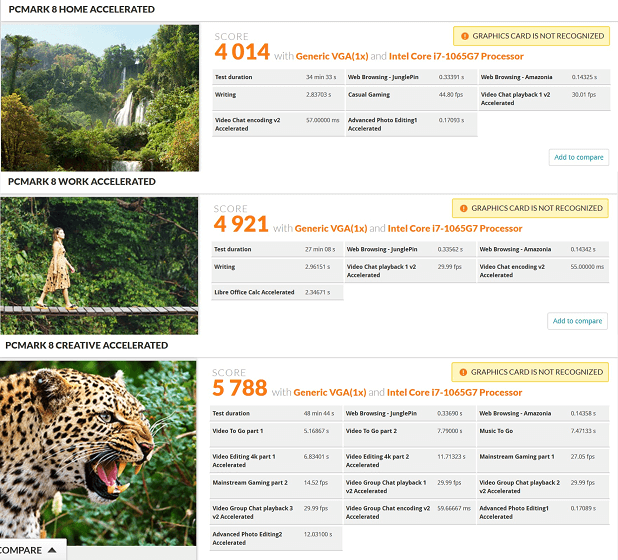This screenshot has height=560, width=618.
Task: Click the Casual Gaming 44.80 fps row
Action: pos(411,99)
